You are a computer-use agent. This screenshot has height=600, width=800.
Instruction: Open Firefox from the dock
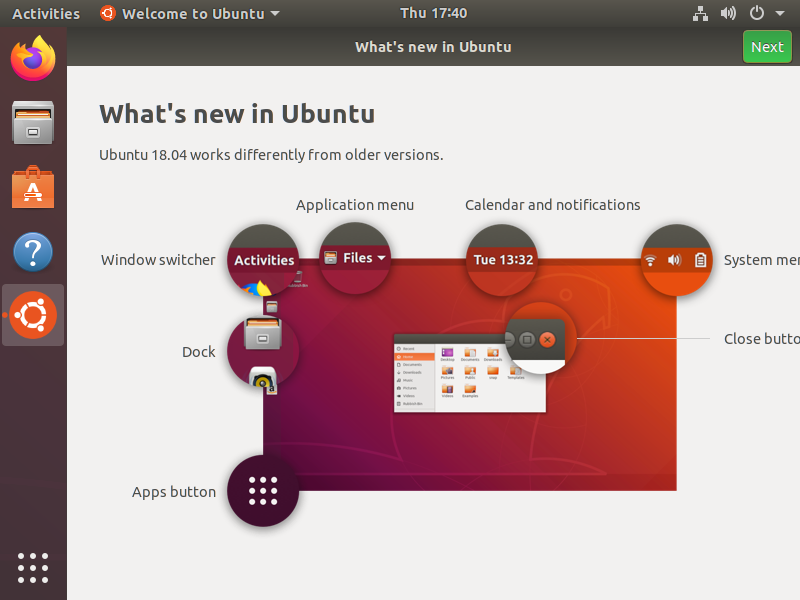point(33,58)
